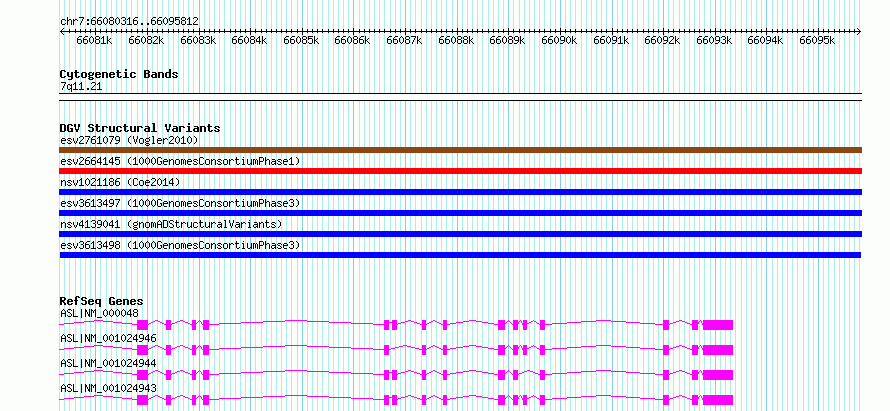
Task: Open the nsv1021186 (Coe2014) variant label
Action: coord(120,182)
